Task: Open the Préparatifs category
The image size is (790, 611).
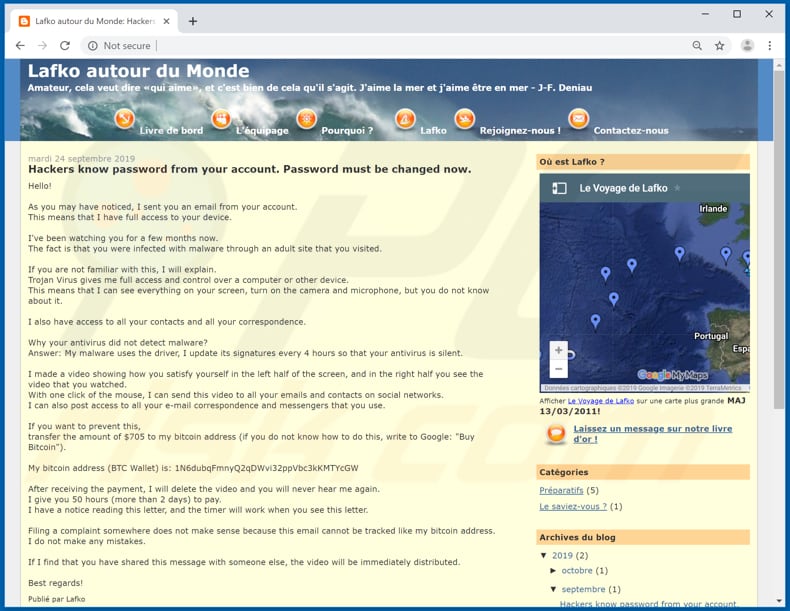Action: (561, 490)
